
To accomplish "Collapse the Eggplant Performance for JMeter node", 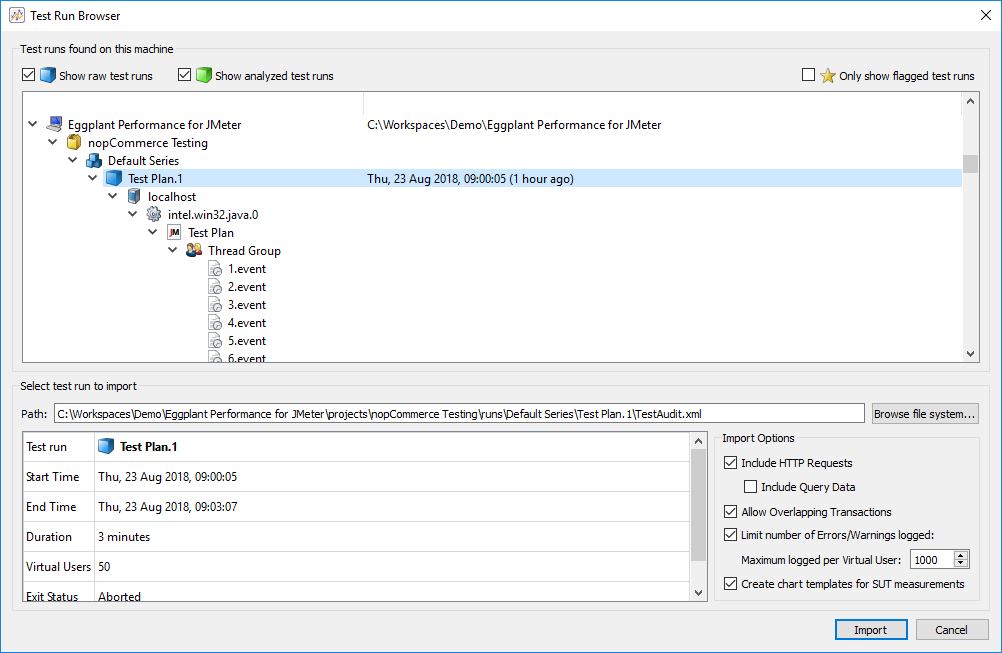I will tap(33, 124).
